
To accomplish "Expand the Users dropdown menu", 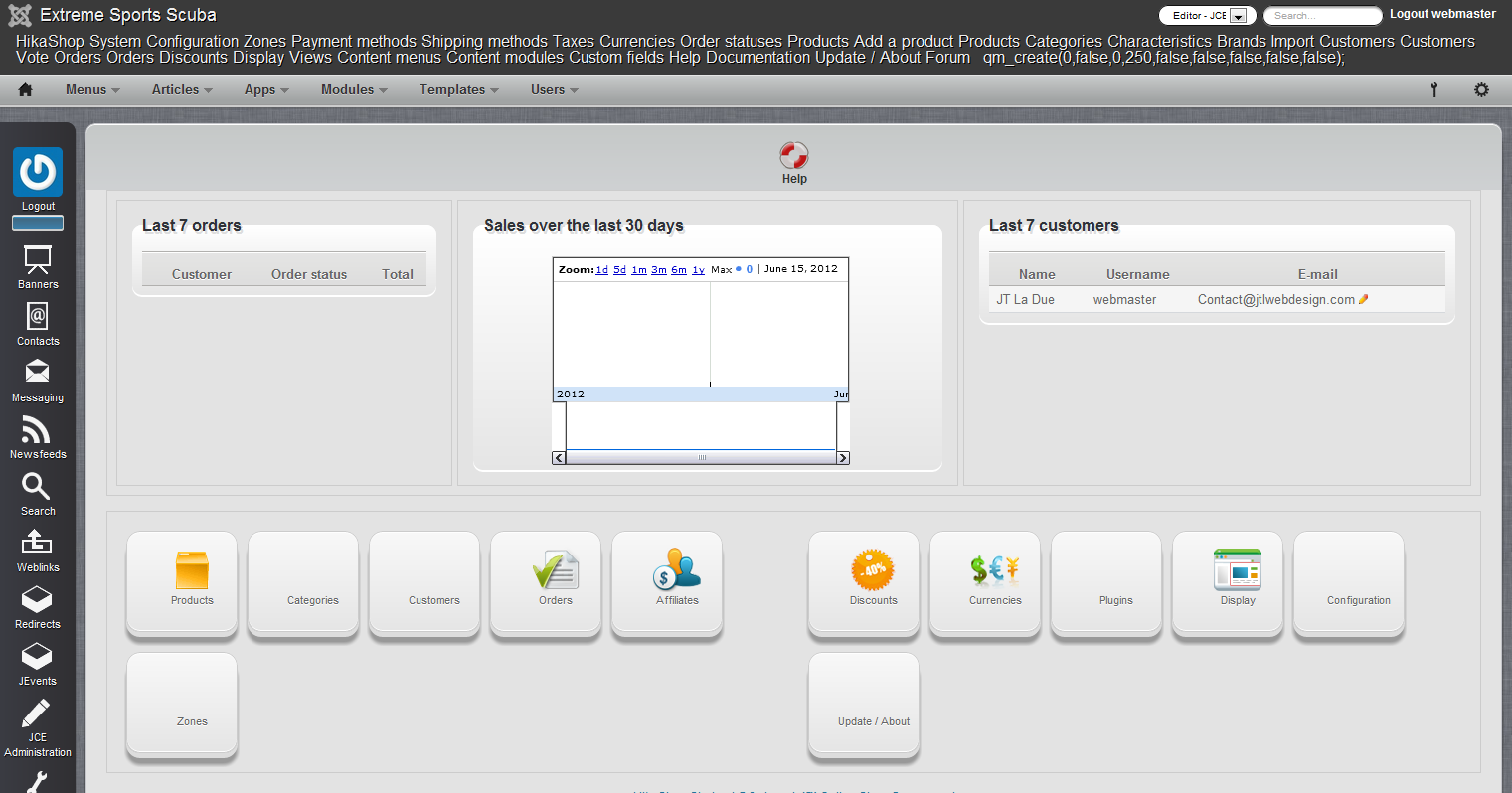I will click(555, 89).
